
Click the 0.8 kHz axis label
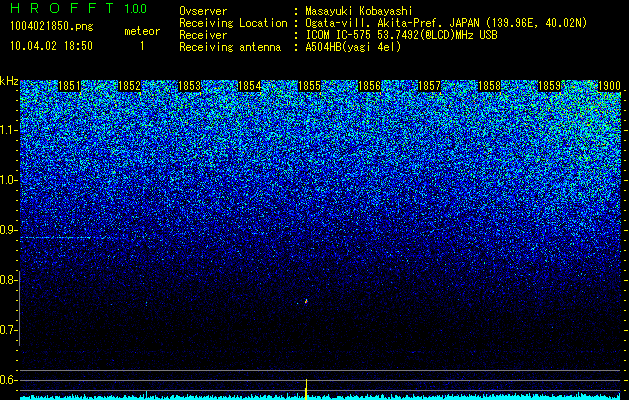point(7,280)
